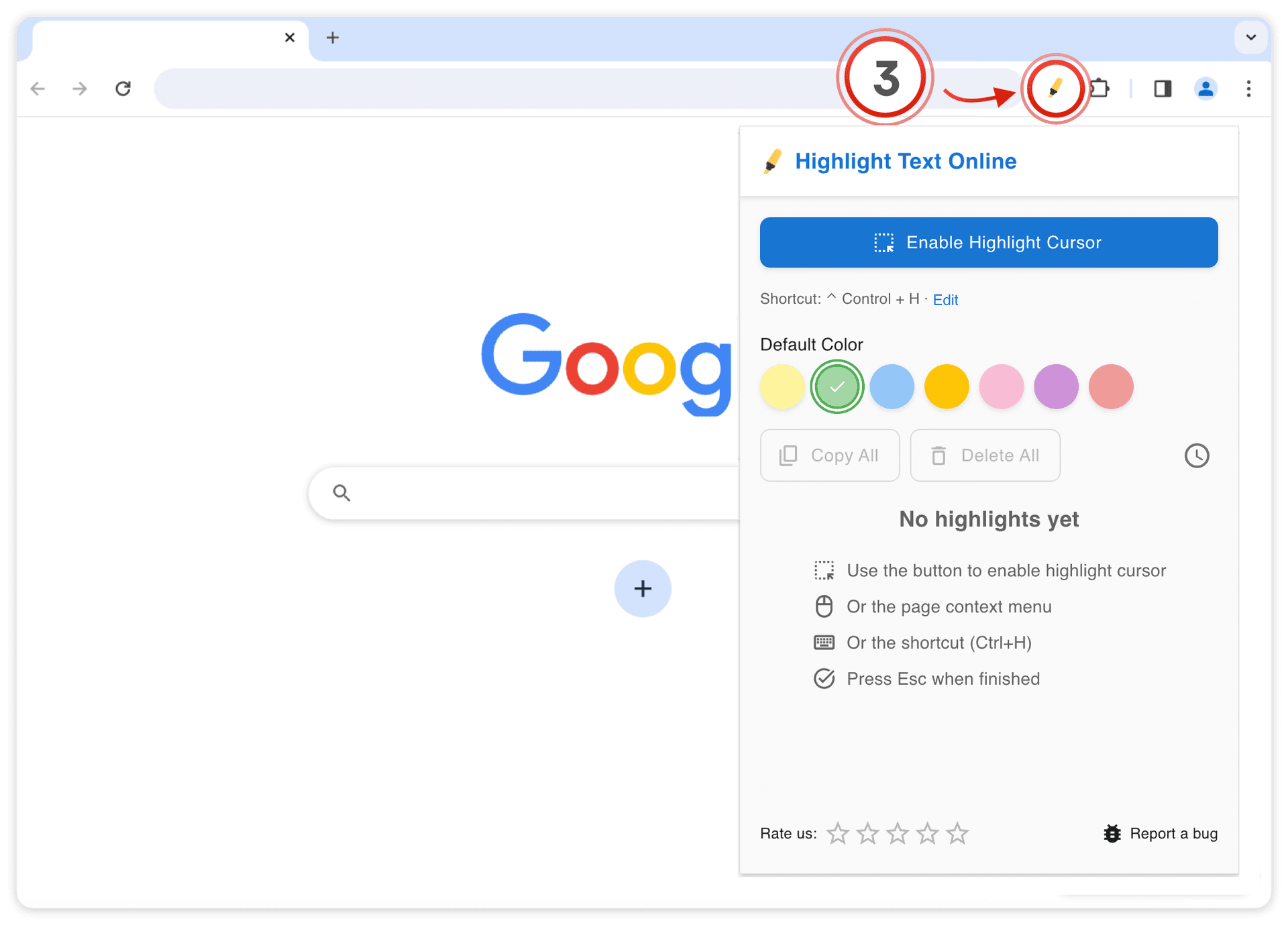The width and height of the screenshot is (1288, 925).
Task: Click the add shortcut plus circle
Action: (642, 588)
